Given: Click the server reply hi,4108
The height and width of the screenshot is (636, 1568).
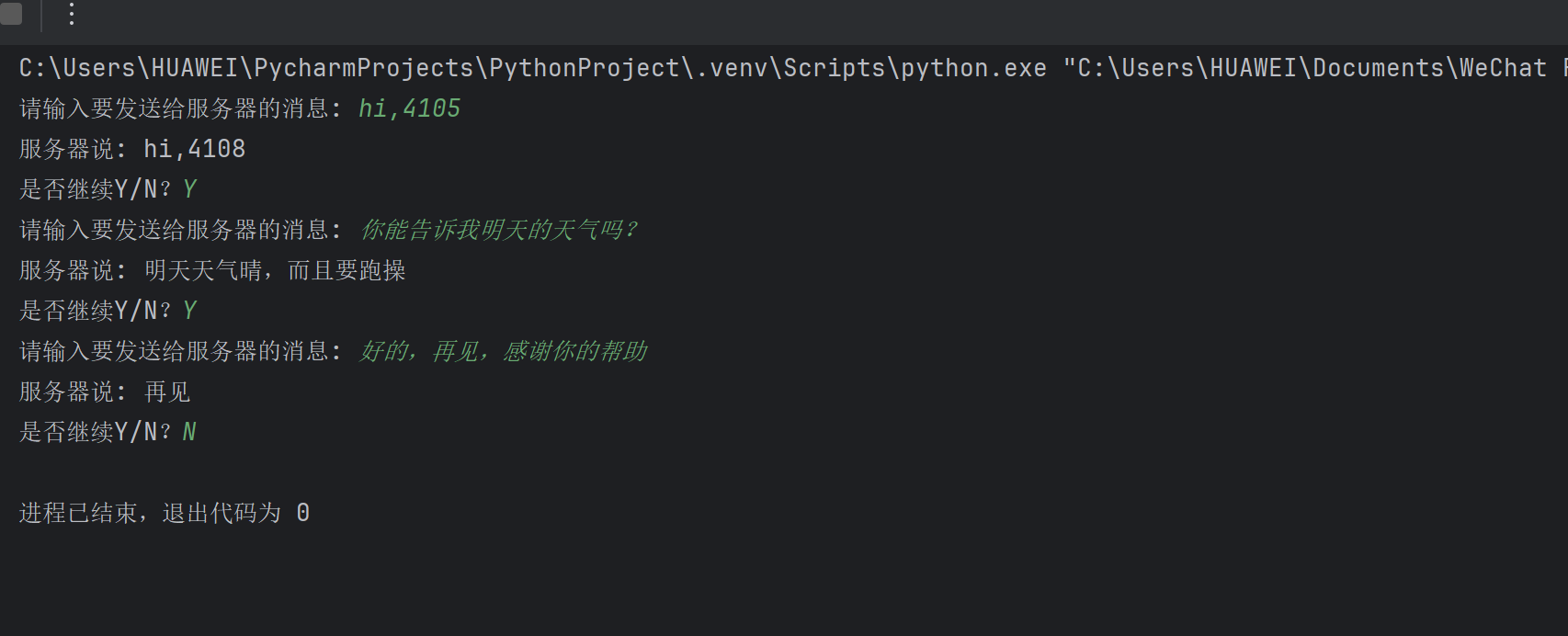Looking at the screenshot, I should click(194, 149).
